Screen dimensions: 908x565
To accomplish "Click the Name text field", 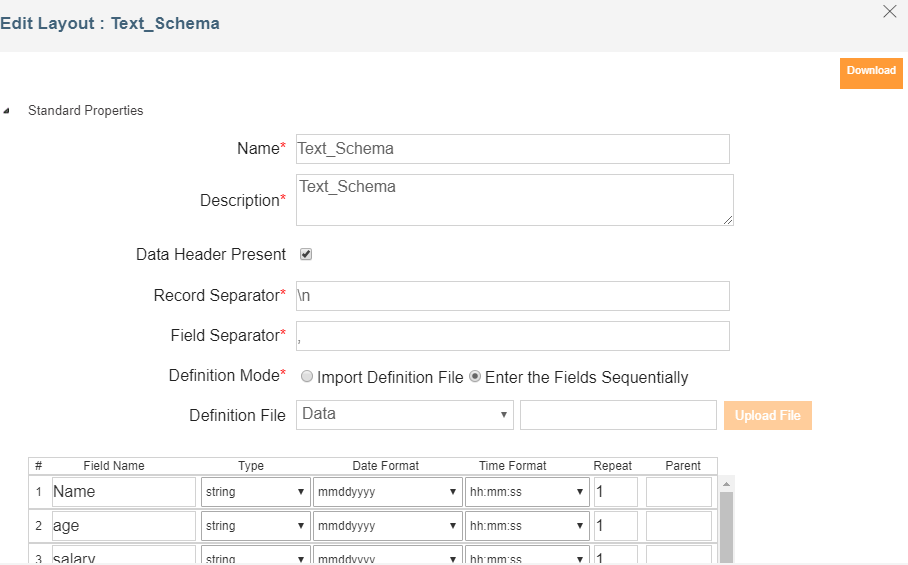I will point(513,149).
